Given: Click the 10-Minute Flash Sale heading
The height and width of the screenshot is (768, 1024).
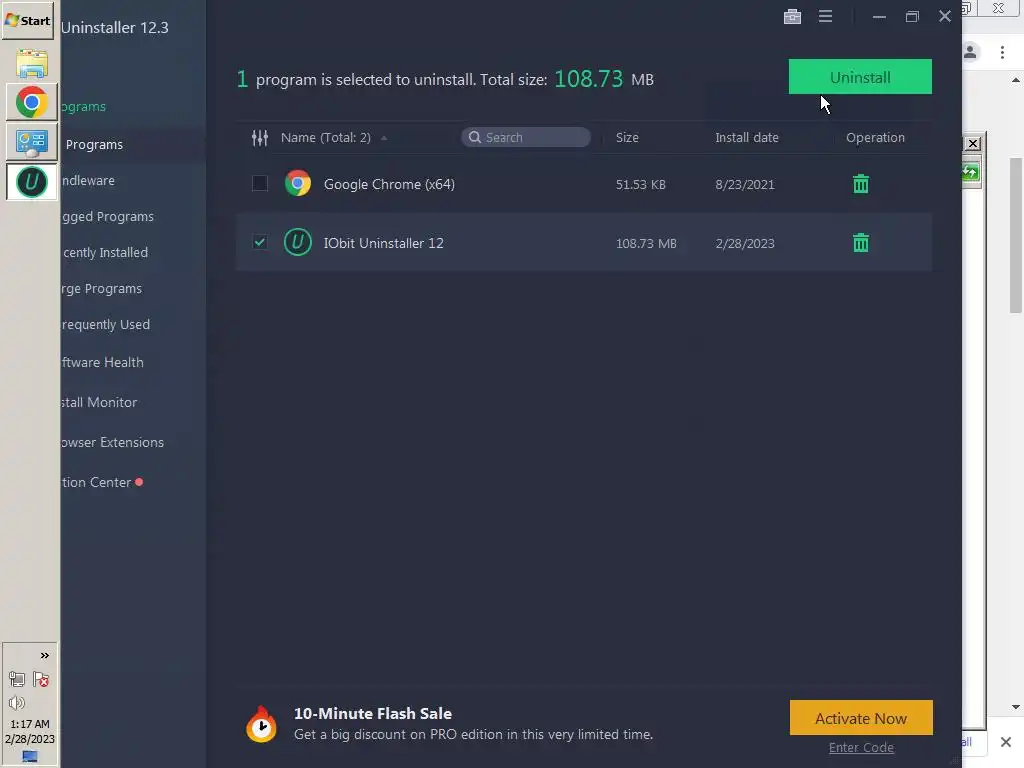Looking at the screenshot, I should pyautogui.click(x=373, y=713).
